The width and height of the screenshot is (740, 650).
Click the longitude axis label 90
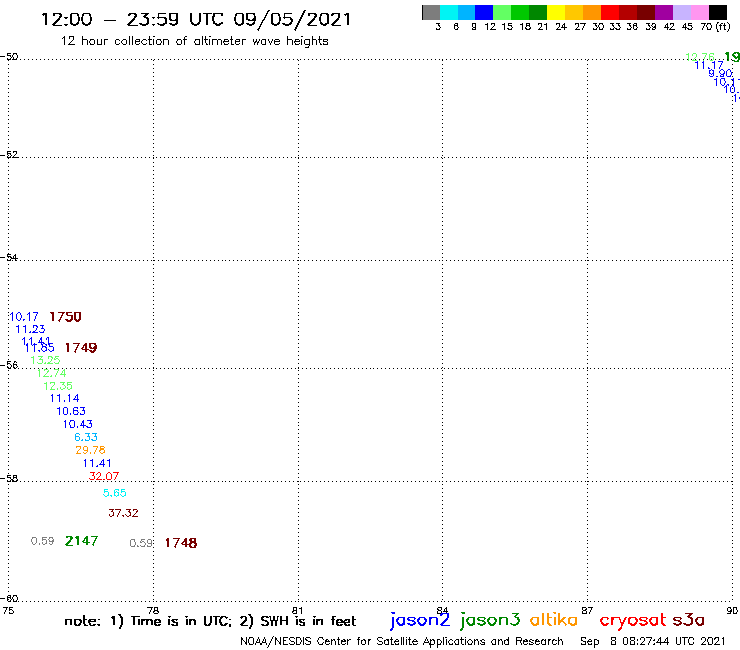pos(732,611)
